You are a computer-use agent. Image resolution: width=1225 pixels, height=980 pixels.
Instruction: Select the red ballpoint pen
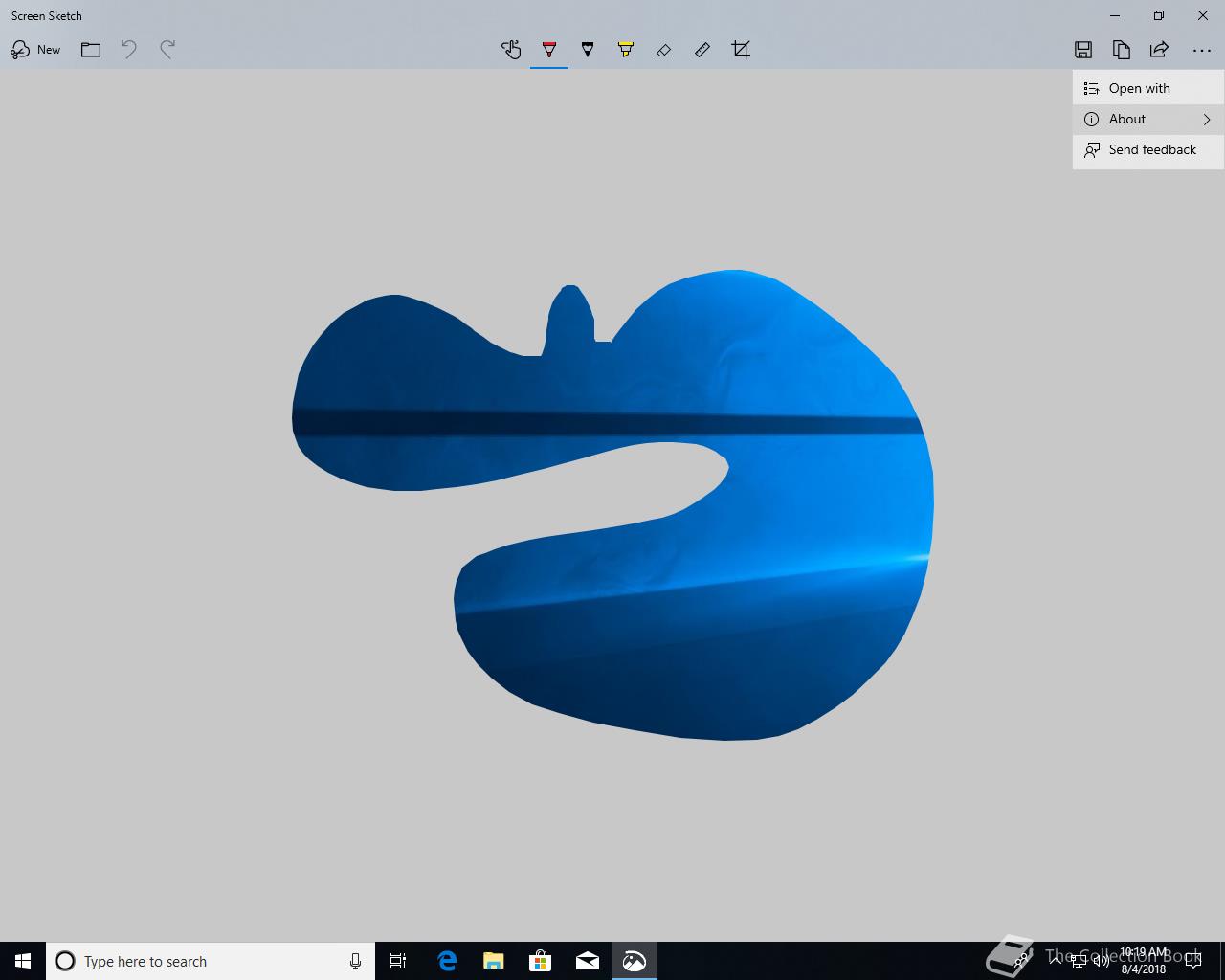[x=549, y=50]
